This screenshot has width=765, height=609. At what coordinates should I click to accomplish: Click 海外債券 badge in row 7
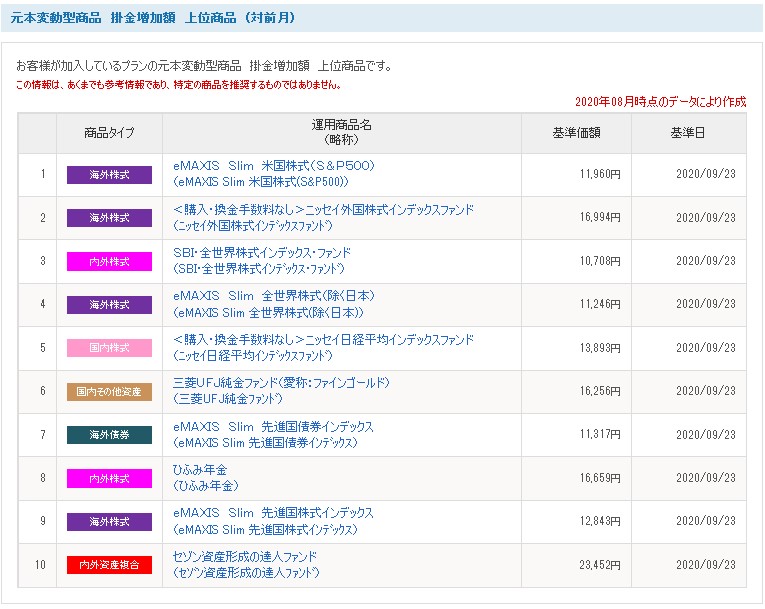pos(109,435)
